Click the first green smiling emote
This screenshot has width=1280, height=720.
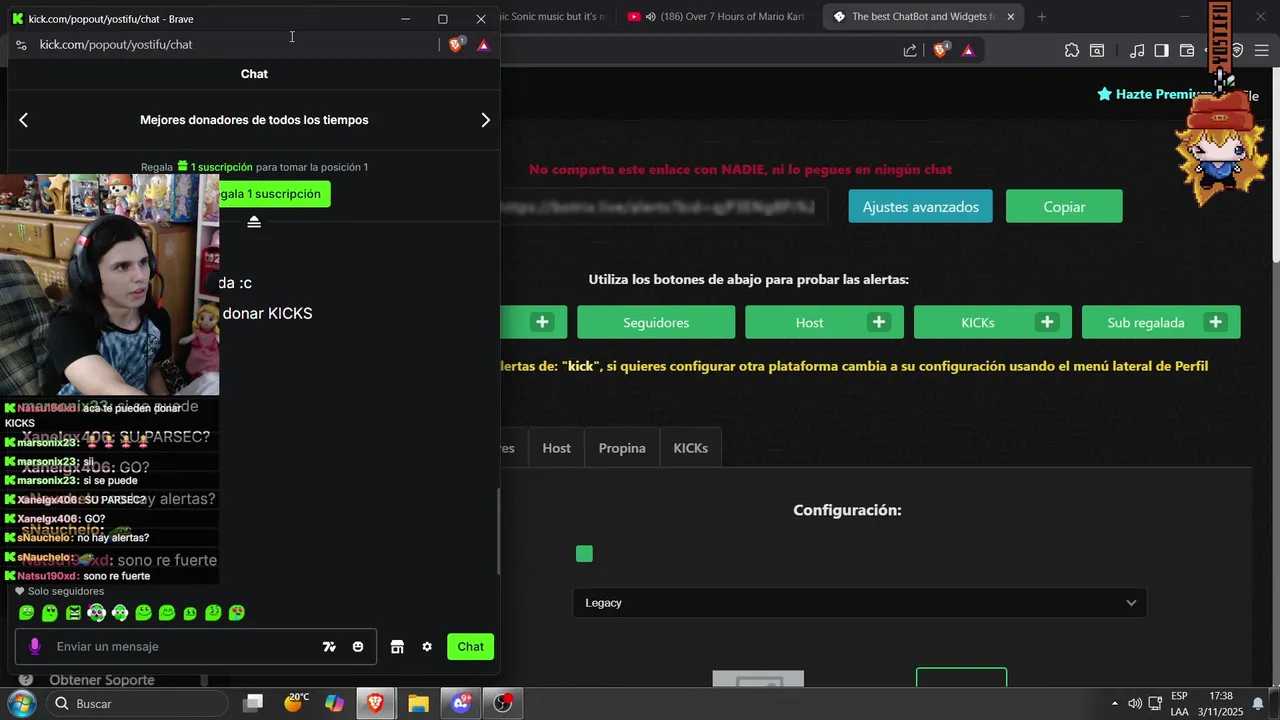(x=26, y=612)
